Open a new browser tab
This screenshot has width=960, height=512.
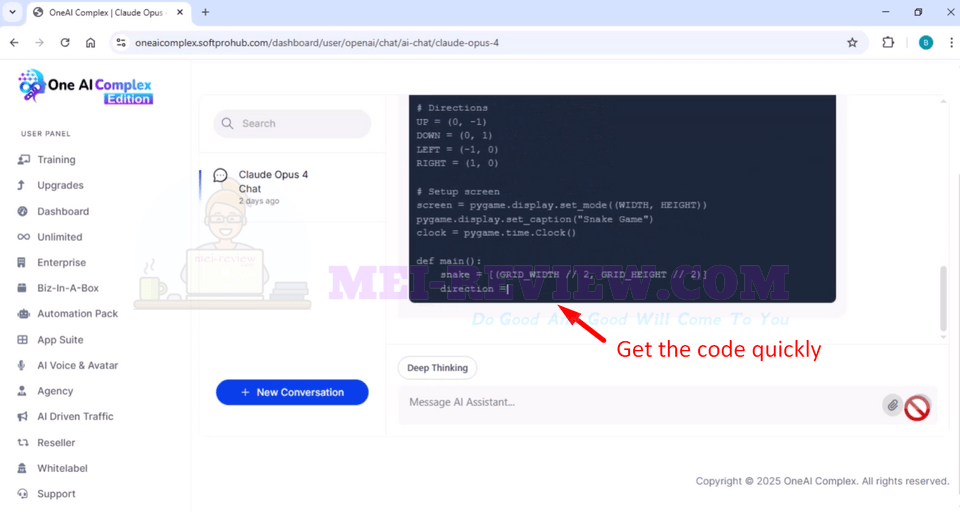(x=205, y=12)
